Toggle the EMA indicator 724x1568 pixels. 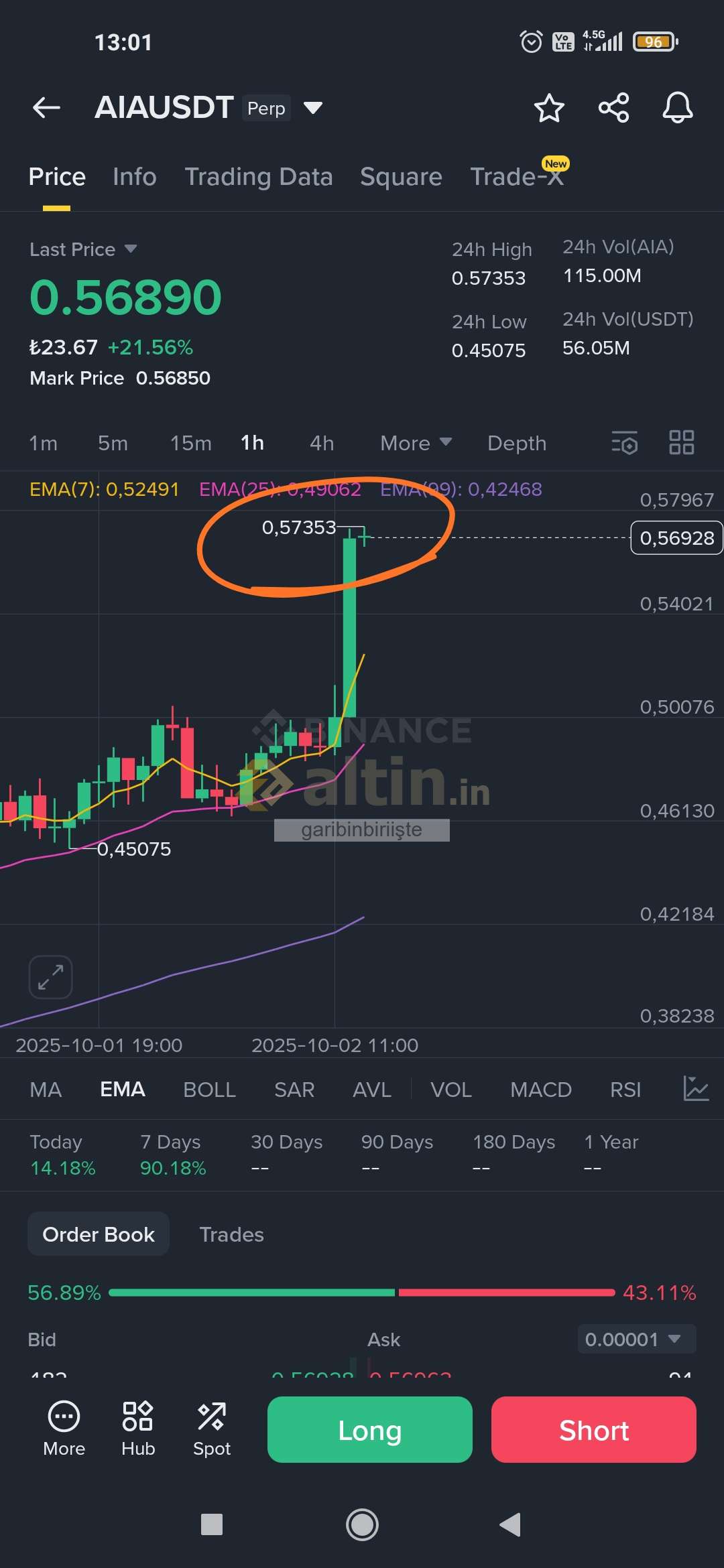122,1090
